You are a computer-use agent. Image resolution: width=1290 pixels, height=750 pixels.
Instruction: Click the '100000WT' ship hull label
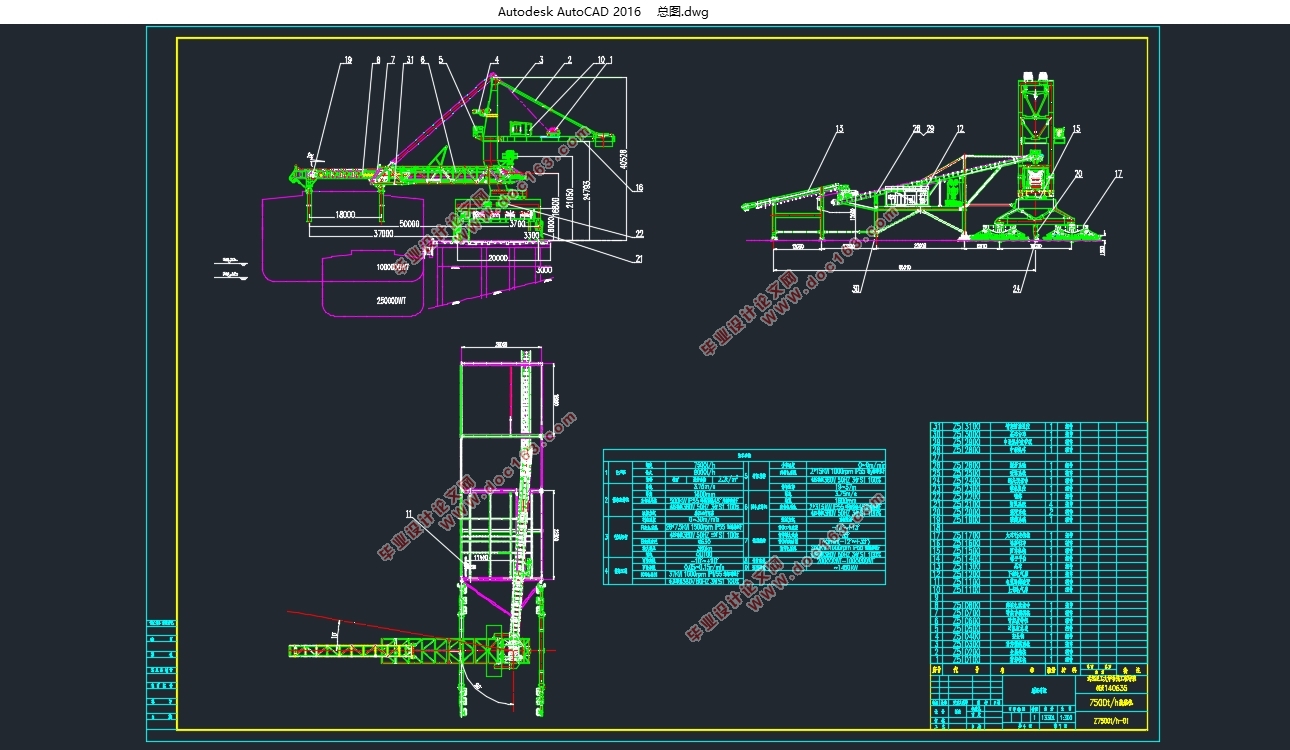pos(391,268)
